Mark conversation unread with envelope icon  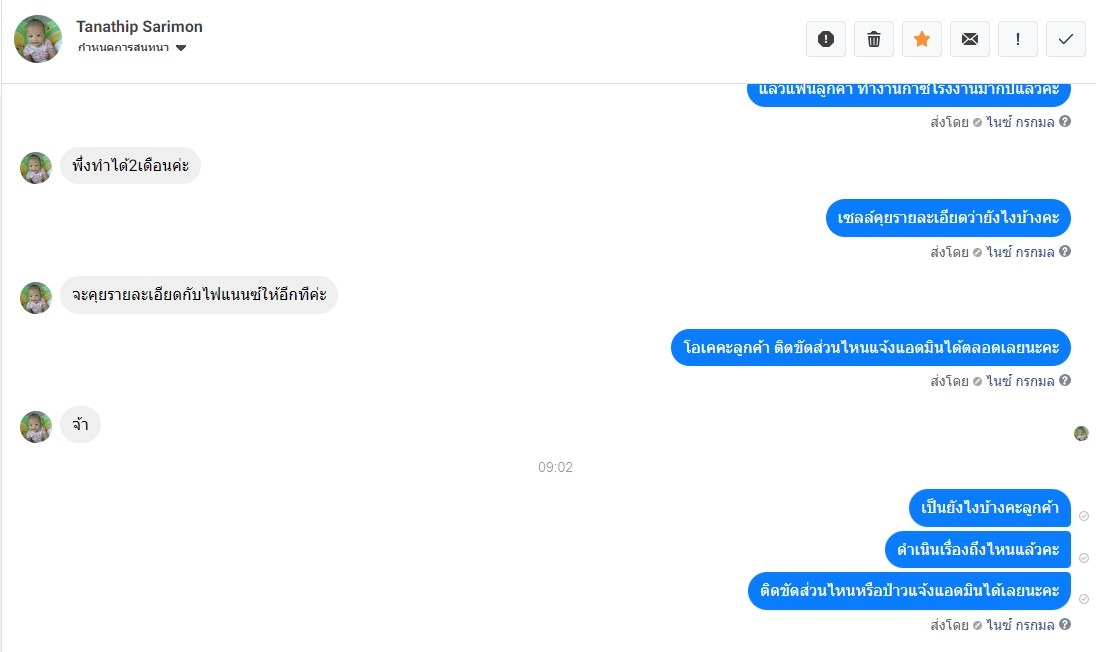click(969, 39)
